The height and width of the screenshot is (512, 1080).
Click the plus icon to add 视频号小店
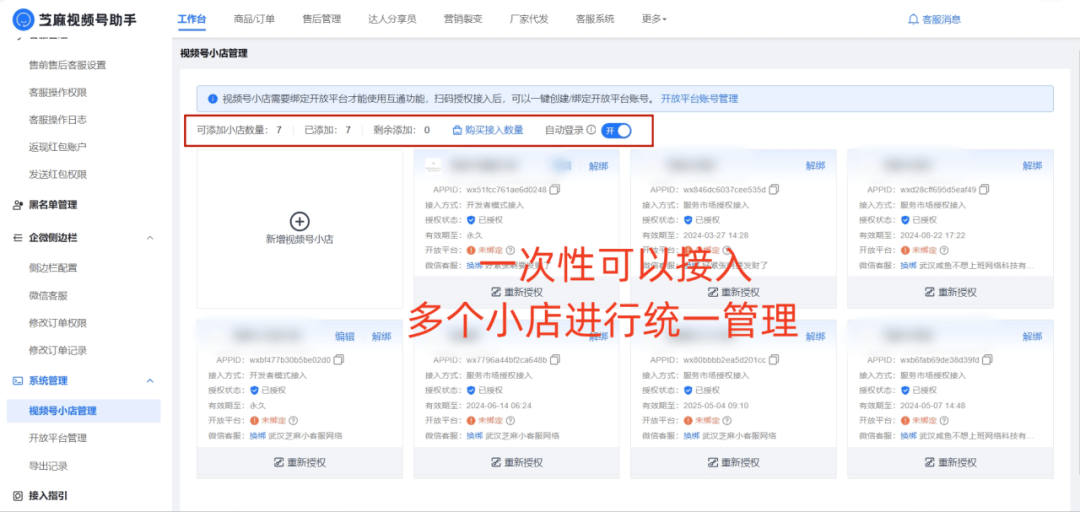point(299,221)
